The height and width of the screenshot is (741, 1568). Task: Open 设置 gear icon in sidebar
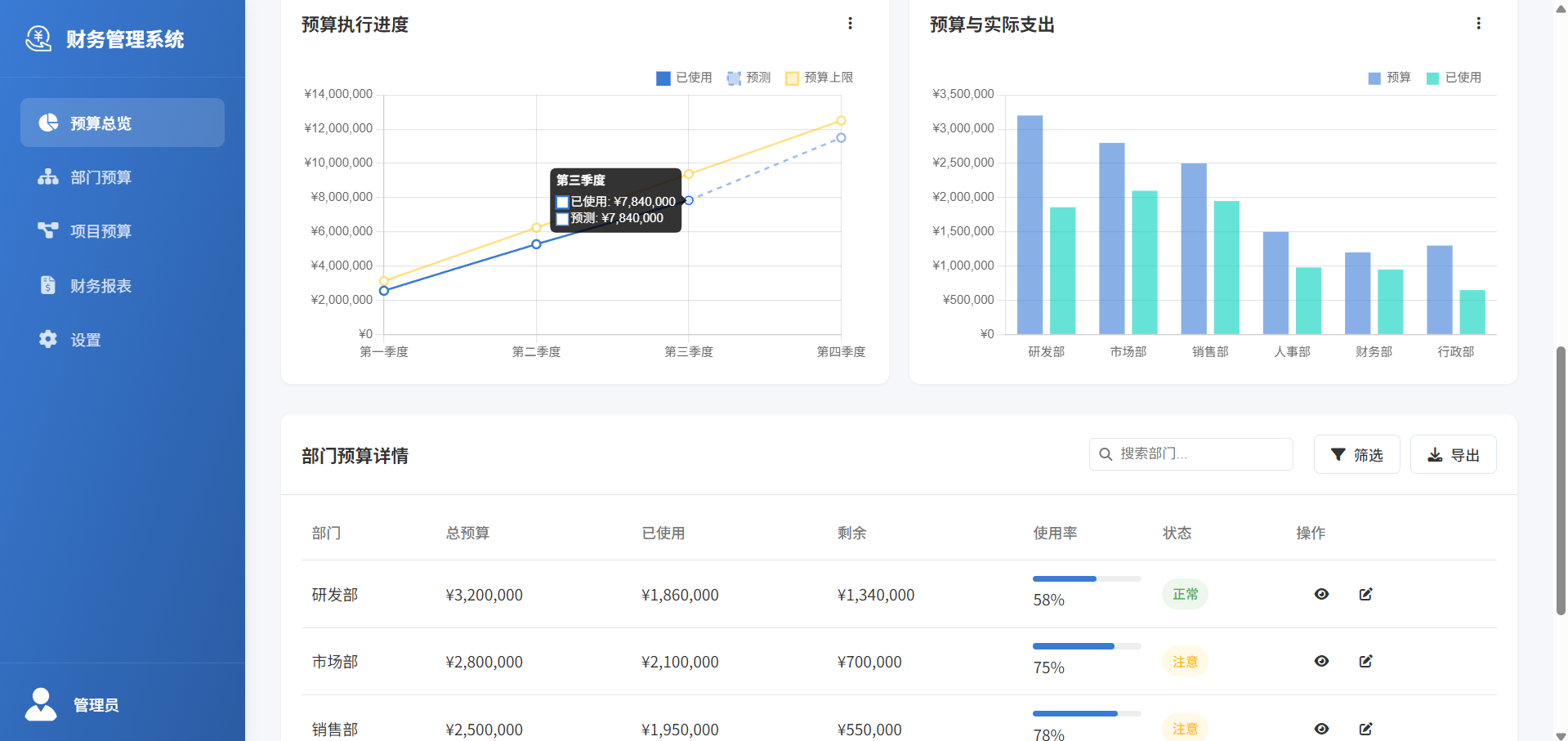[48, 339]
